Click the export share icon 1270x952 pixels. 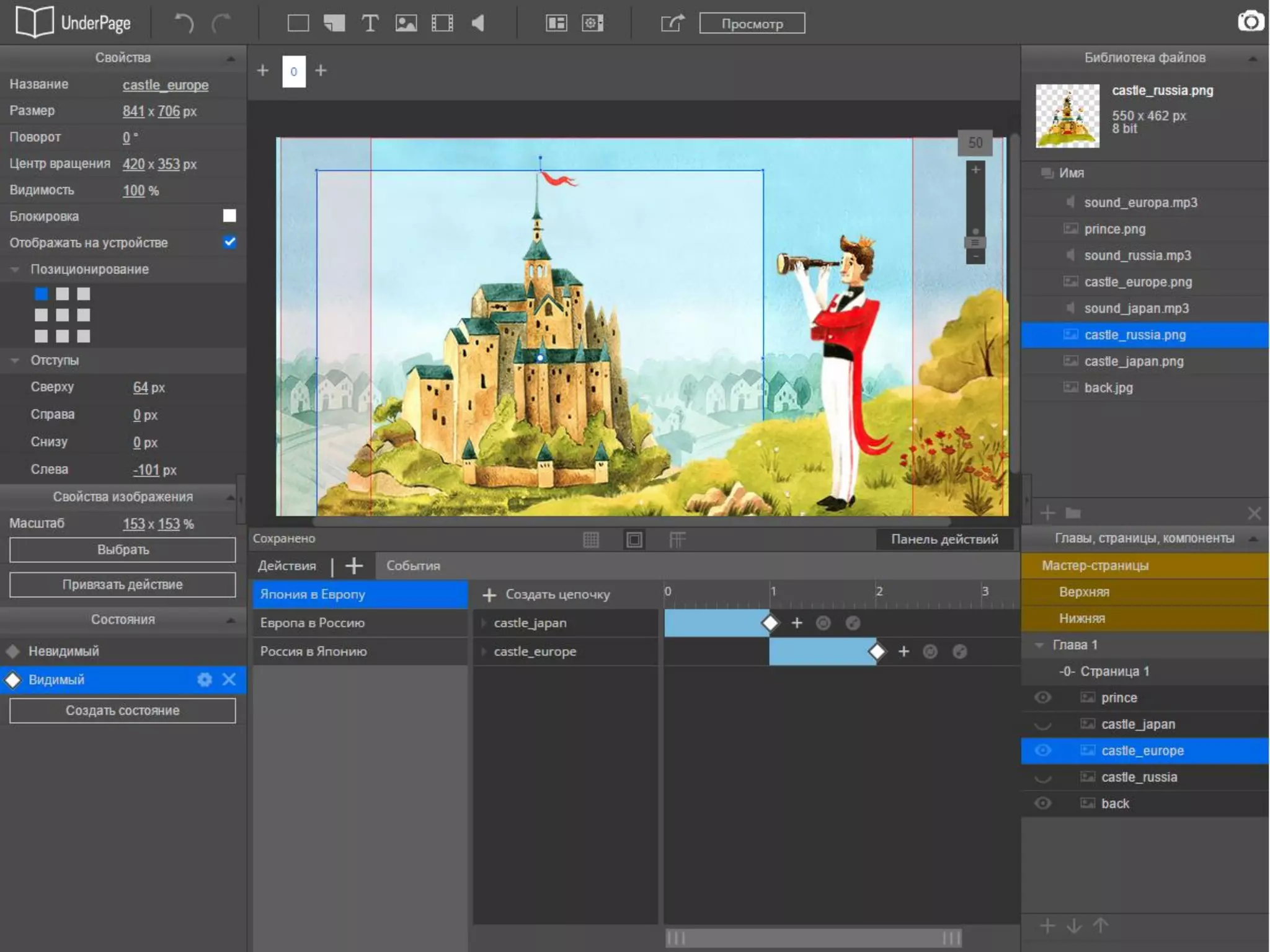672,24
